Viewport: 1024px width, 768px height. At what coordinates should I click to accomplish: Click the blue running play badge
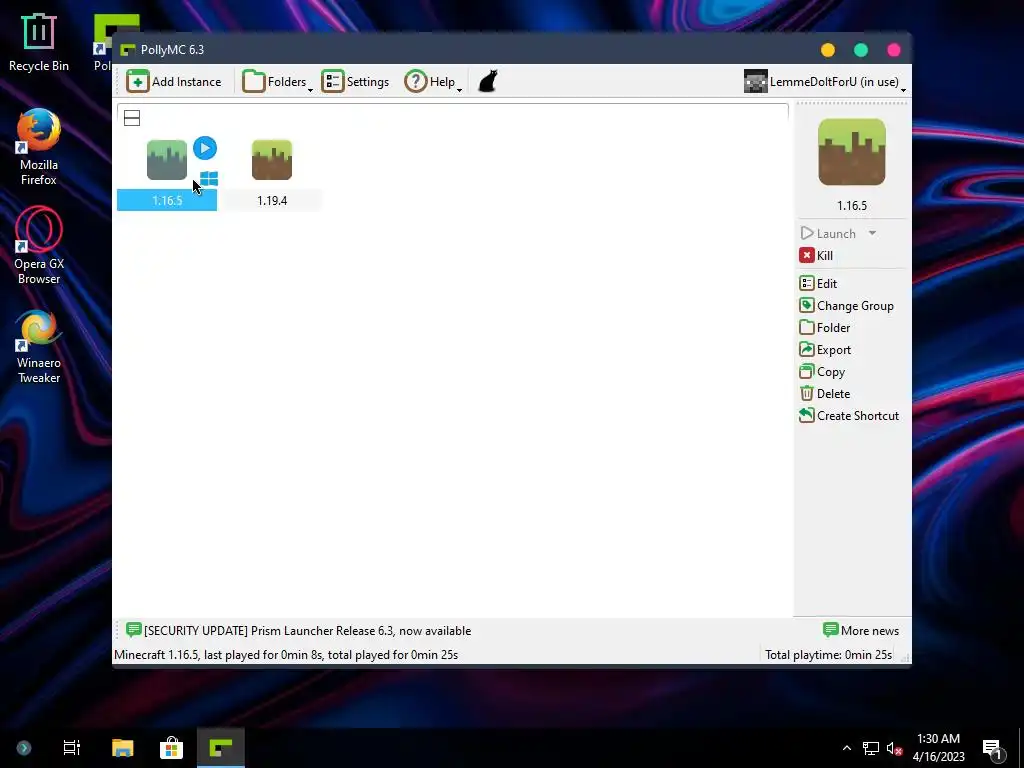click(x=205, y=148)
